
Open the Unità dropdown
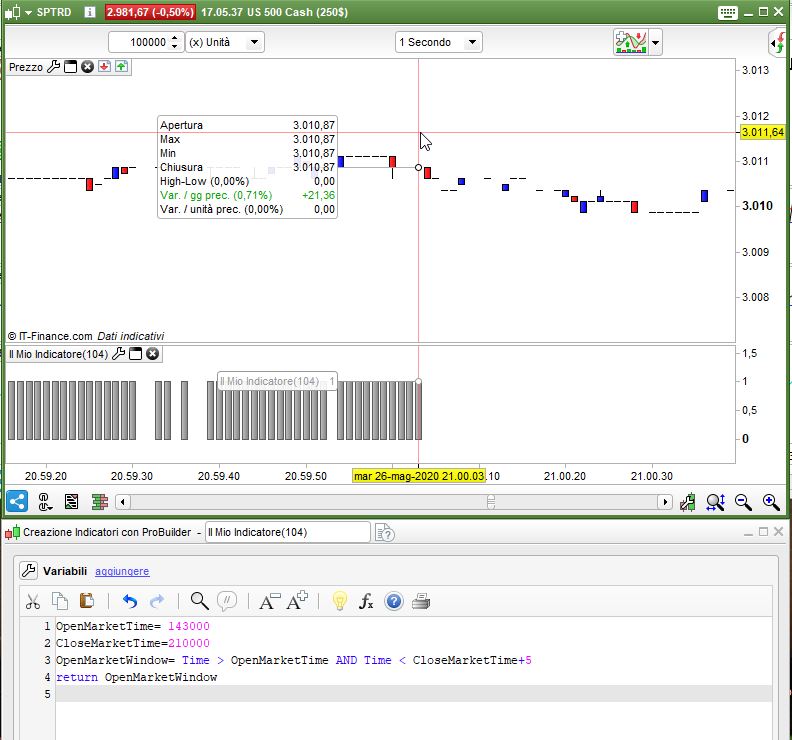click(254, 42)
